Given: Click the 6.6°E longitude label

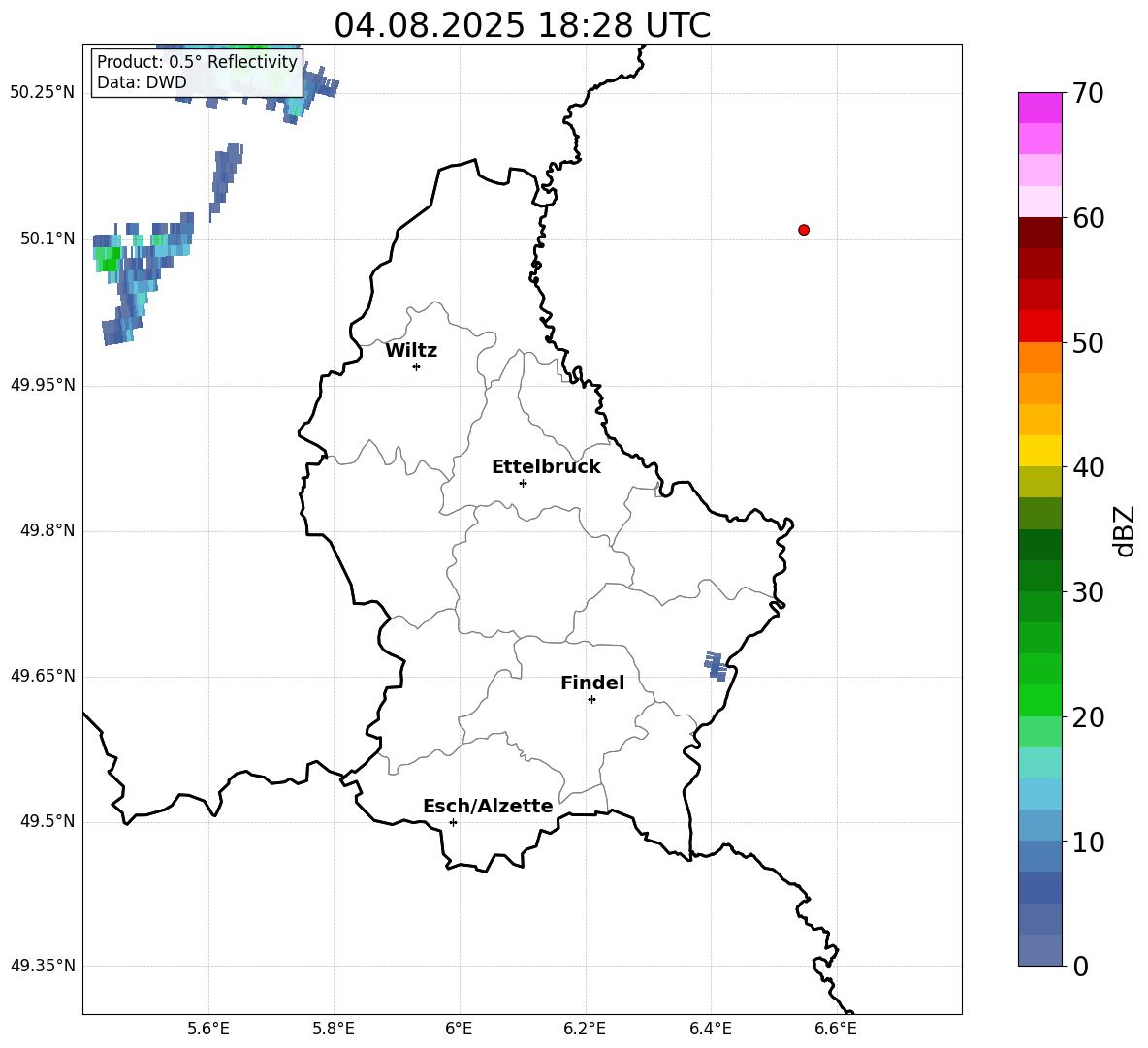Looking at the screenshot, I should [836, 1029].
